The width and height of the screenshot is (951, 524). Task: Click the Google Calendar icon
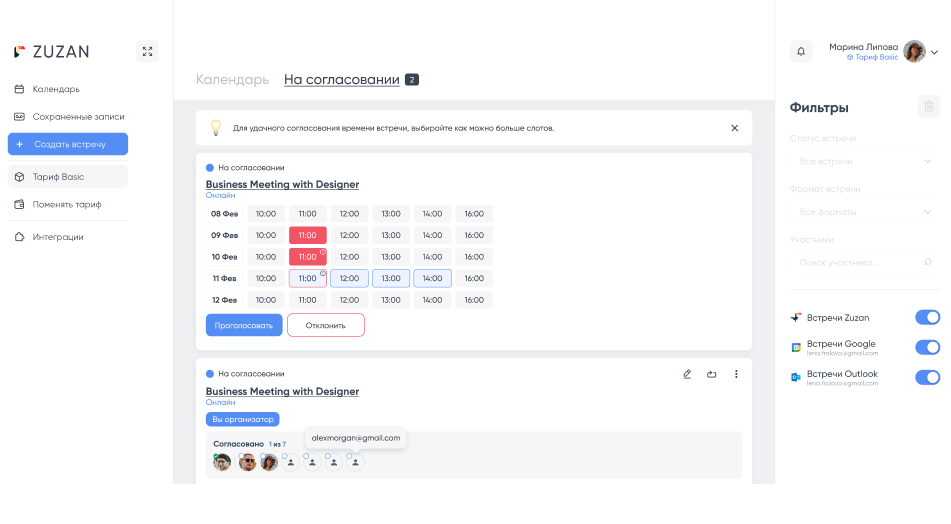click(796, 348)
